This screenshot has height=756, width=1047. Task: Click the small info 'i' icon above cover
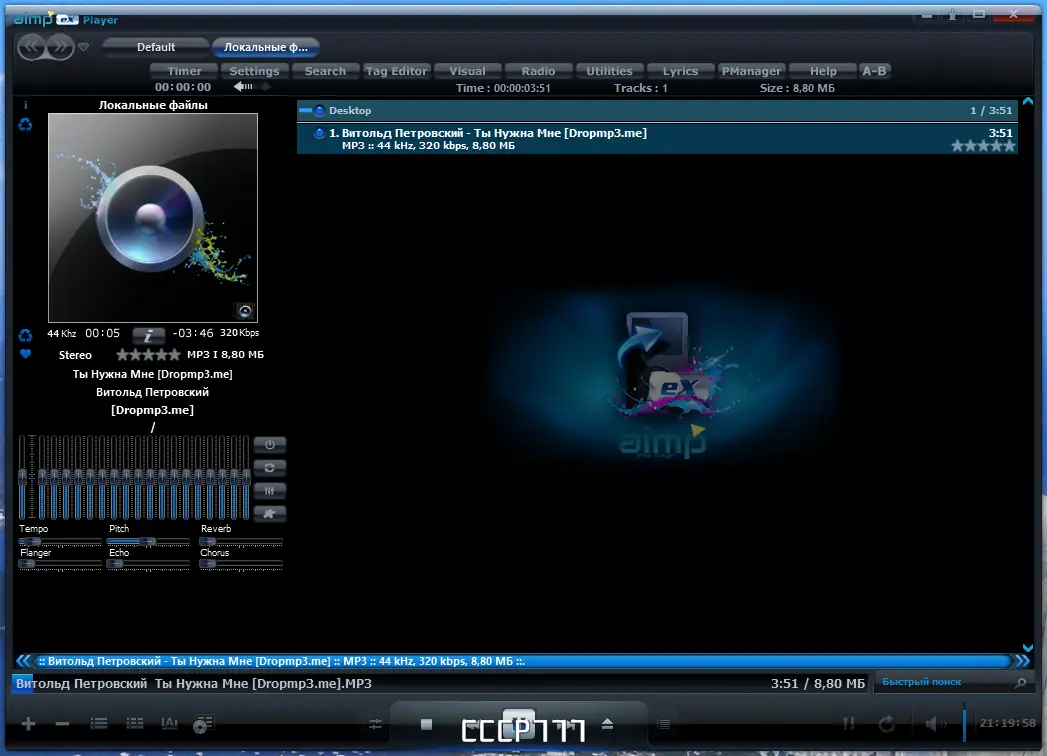tap(25, 105)
